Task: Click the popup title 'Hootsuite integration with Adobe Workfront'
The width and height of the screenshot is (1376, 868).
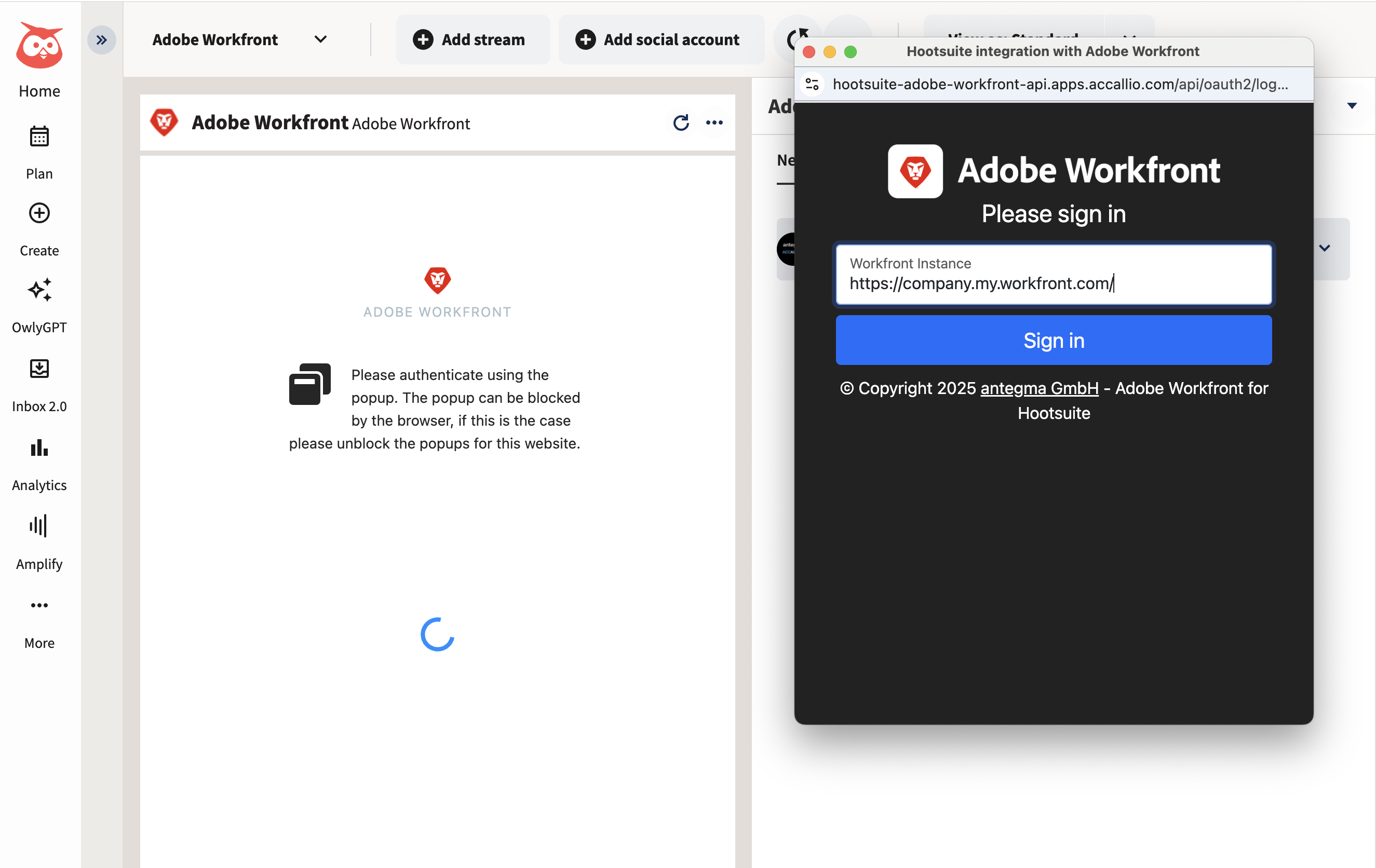Action: pos(1053,51)
